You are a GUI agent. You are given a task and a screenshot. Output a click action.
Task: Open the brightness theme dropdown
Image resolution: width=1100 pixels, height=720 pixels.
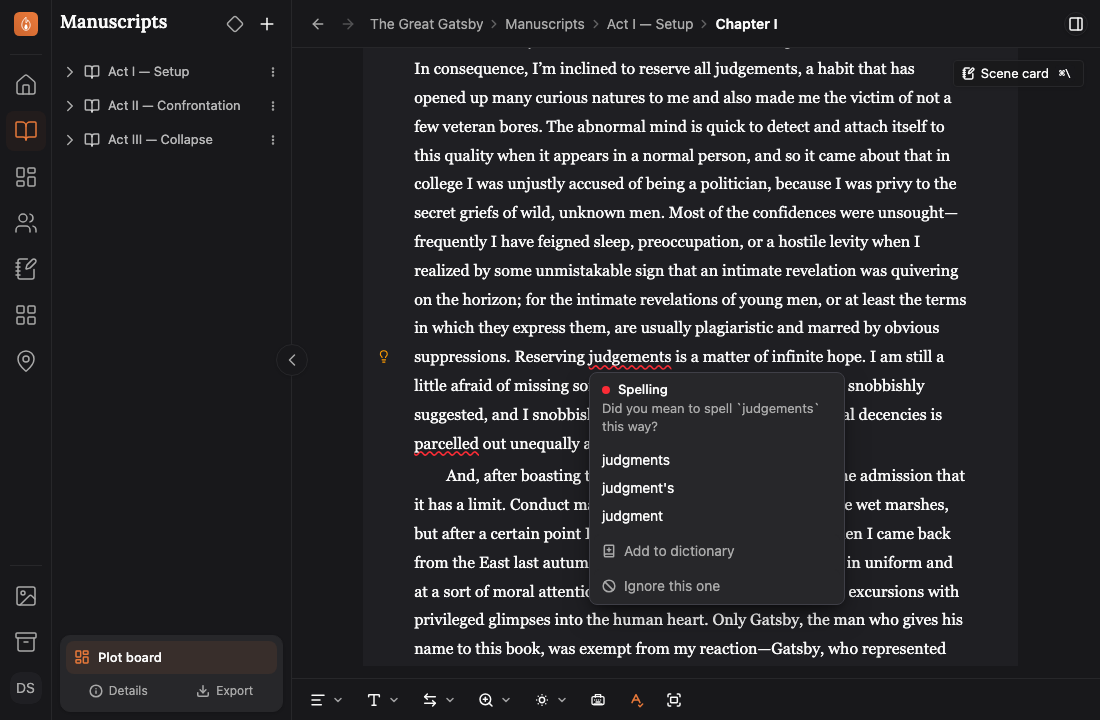[x=551, y=700]
